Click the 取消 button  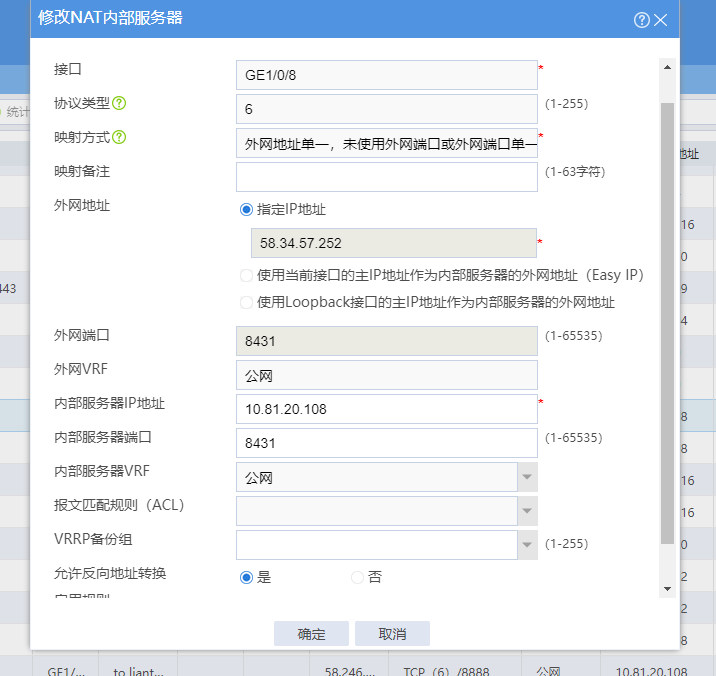click(x=392, y=634)
